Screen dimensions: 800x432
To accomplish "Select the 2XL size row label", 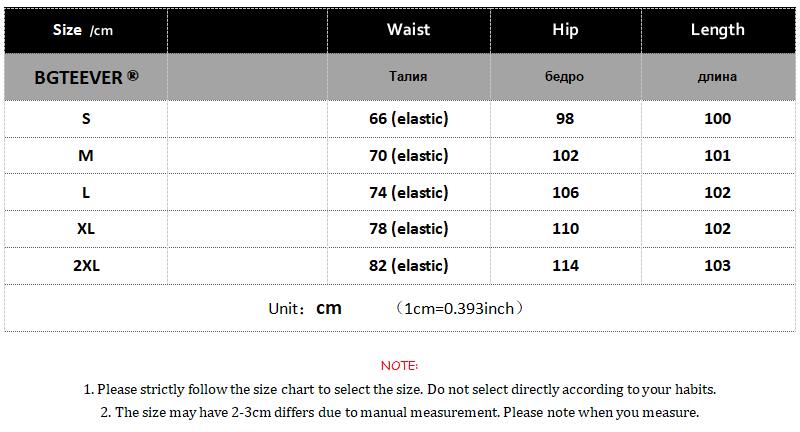I will tap(85, 265).
